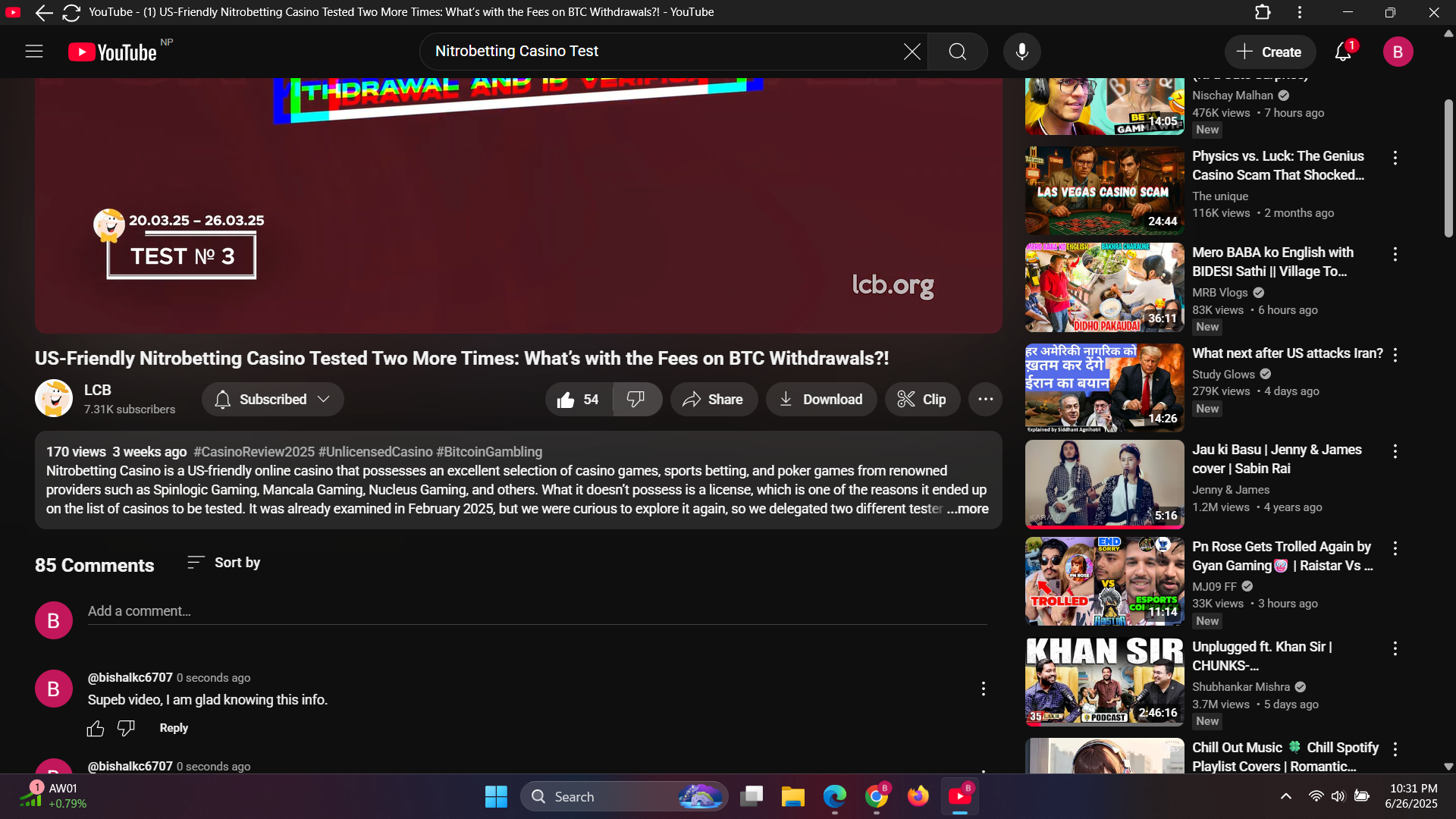
Task: Open the LCB channel avatar
Action: click(x=54, y=398)
